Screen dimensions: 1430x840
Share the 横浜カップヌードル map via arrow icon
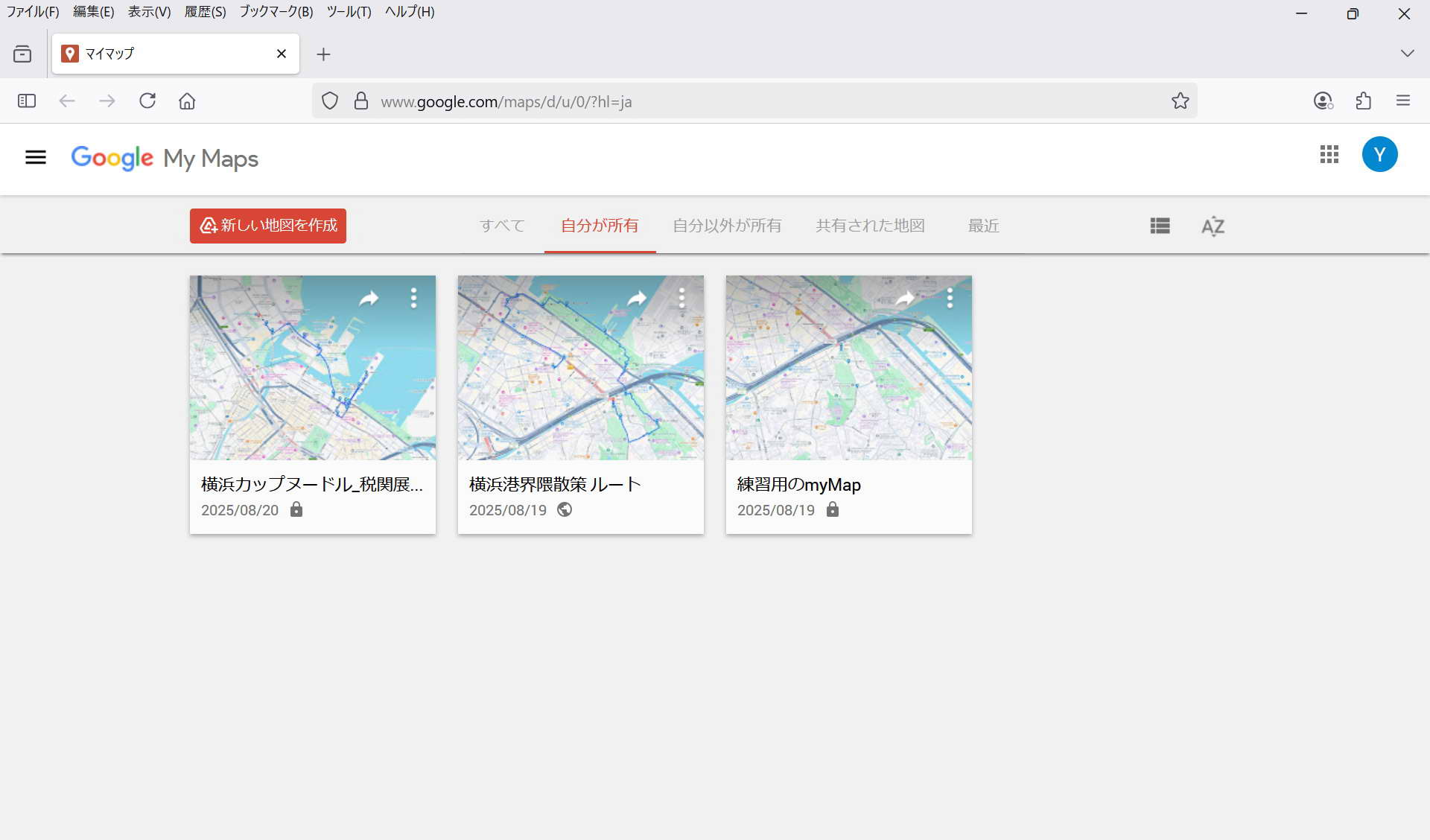pos(369,299)
